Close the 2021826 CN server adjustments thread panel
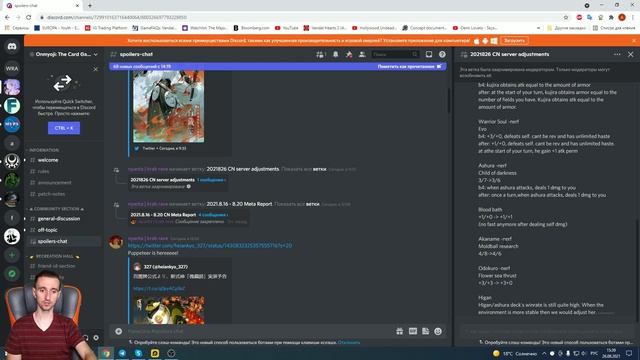640x360 pixels. (631, 54)
